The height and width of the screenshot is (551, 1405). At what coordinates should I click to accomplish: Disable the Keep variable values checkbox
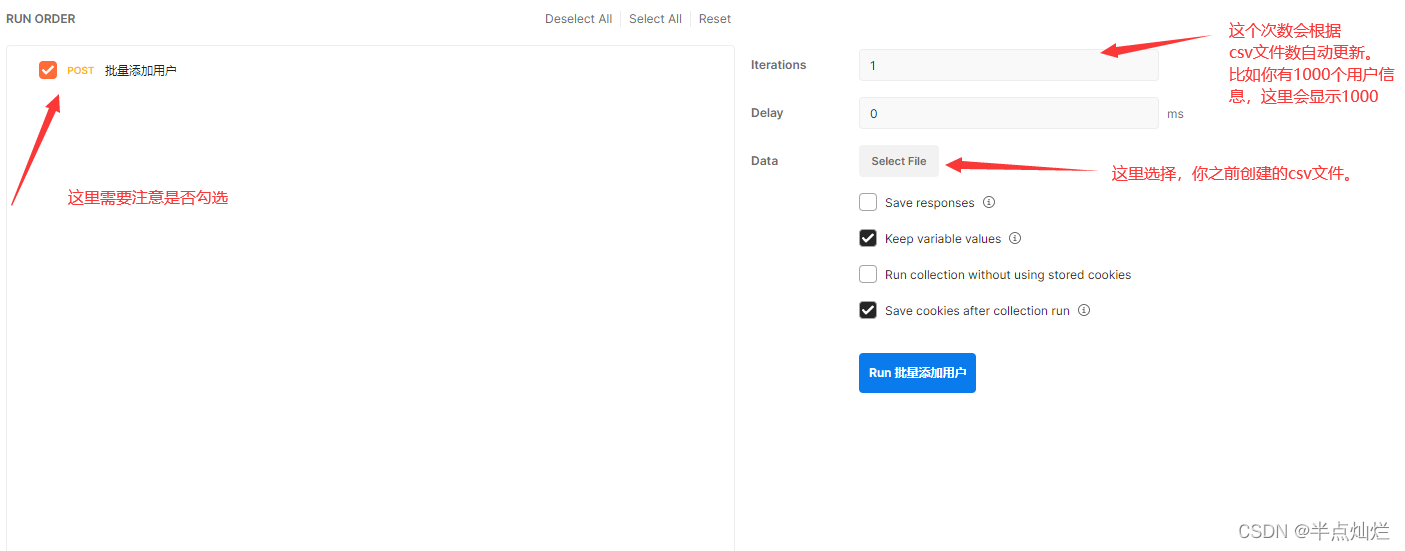[868, 239]
